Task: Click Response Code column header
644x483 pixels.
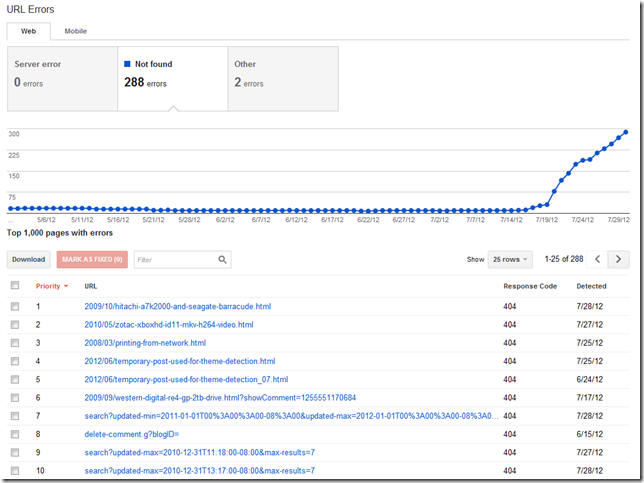Action: (x=530, y=286)
